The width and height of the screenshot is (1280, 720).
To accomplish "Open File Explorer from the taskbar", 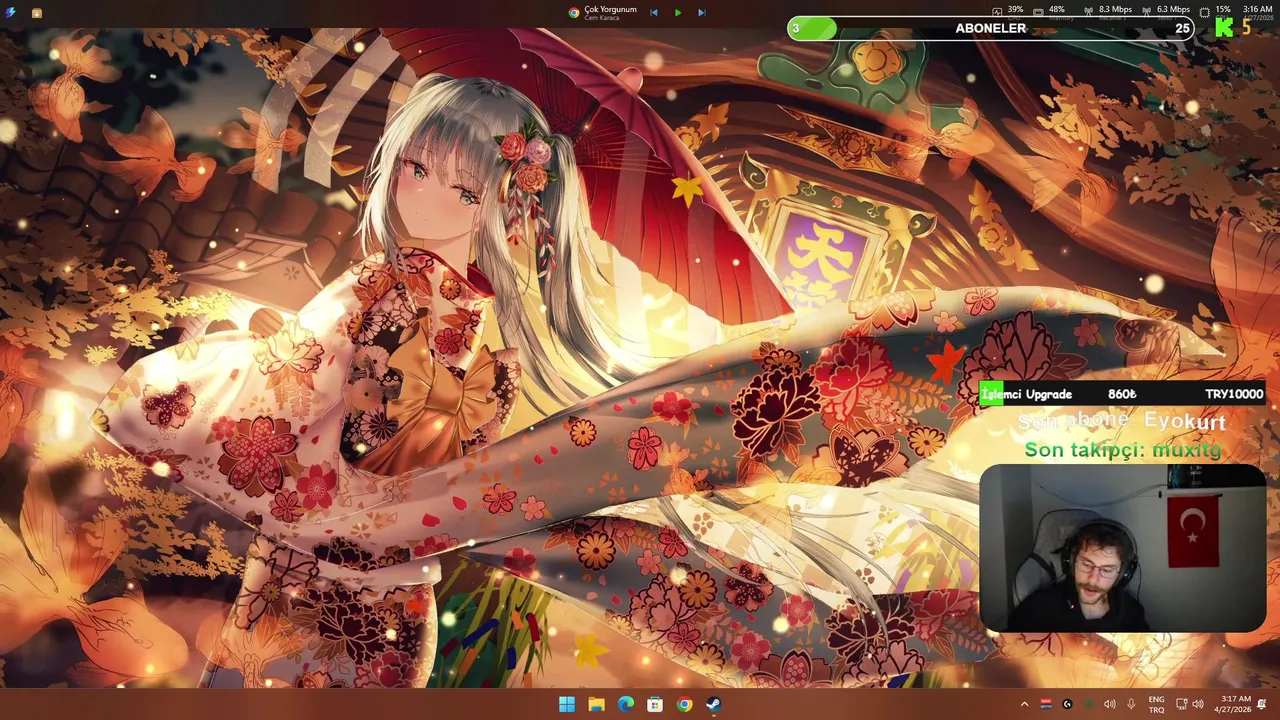I will 596,704.
